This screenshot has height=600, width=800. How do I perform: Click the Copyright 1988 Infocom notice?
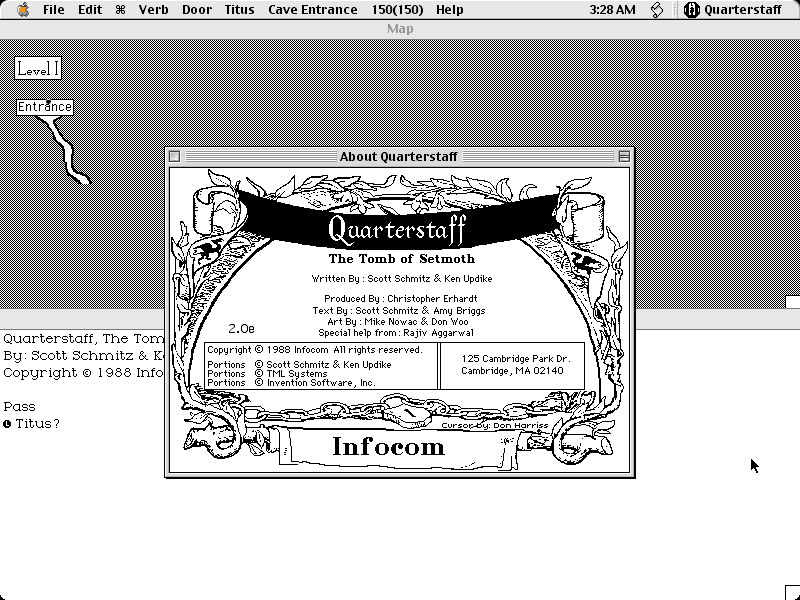315,349
